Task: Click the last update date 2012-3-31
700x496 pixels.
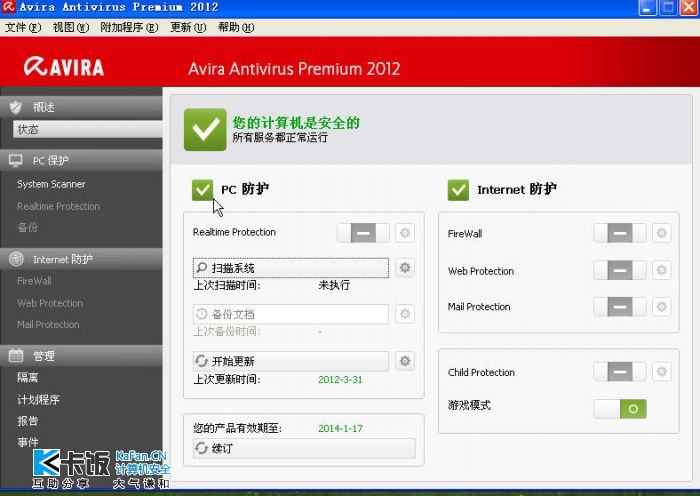Action: pos(340,380)
